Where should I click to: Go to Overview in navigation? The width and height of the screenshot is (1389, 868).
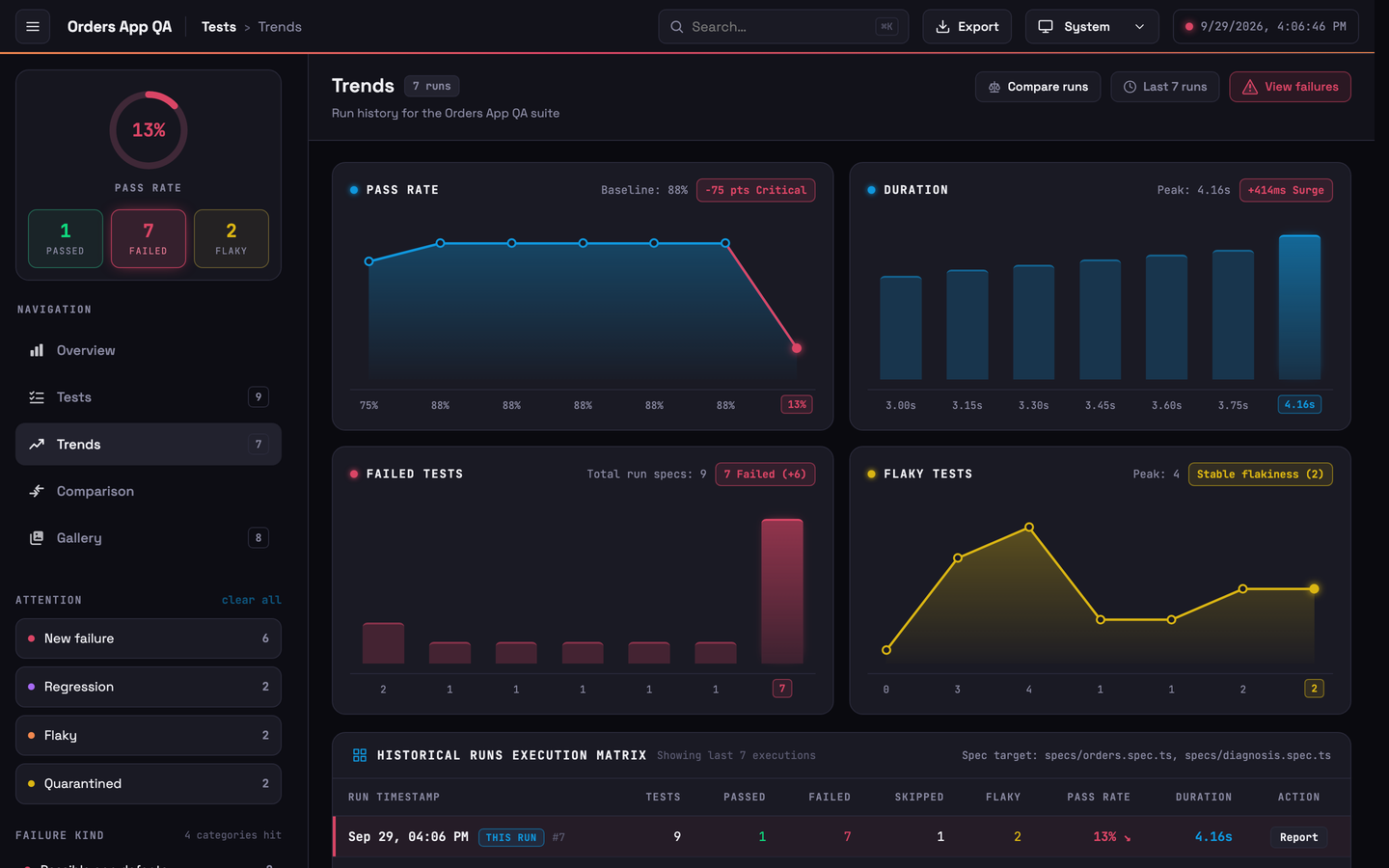149,350
